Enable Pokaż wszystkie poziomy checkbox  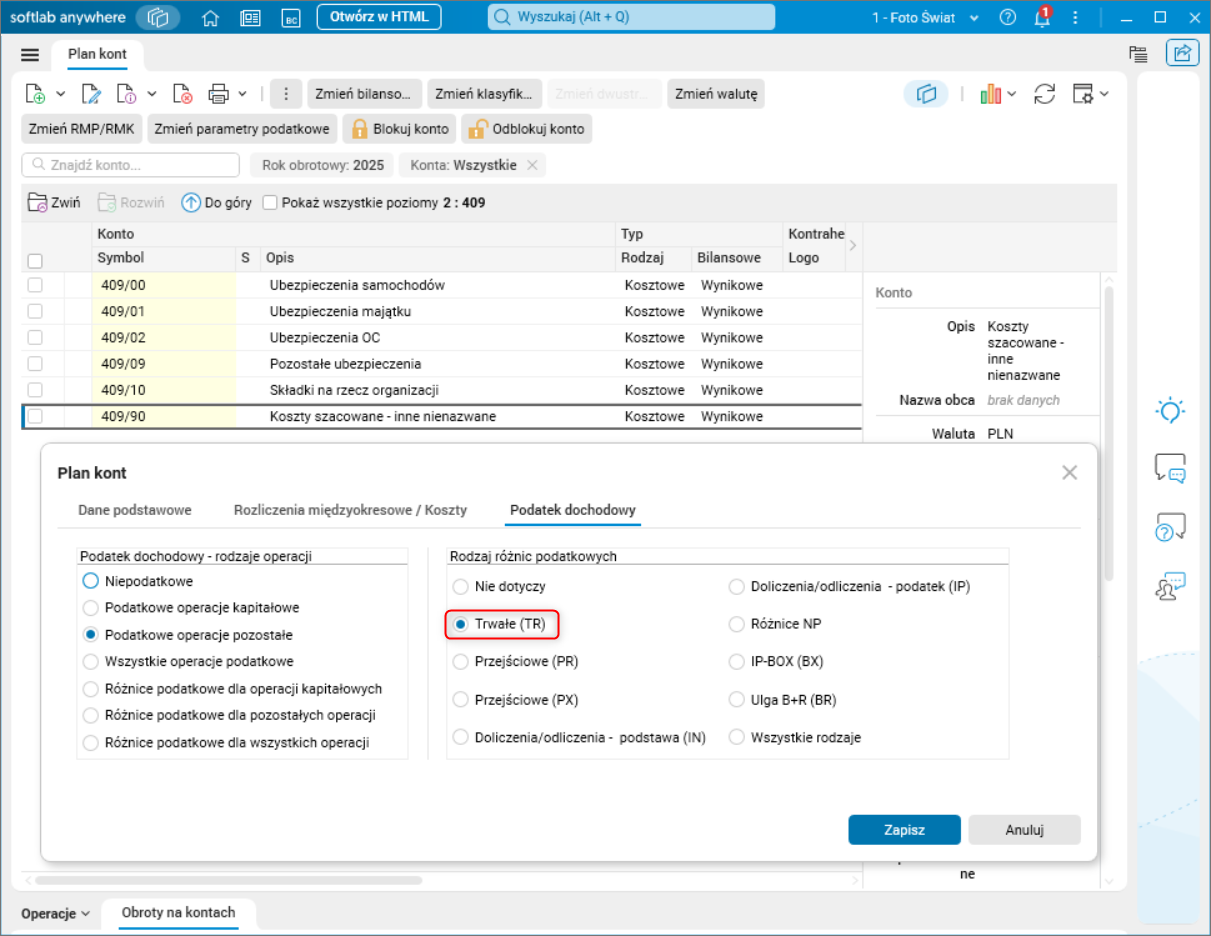[270, 203]
